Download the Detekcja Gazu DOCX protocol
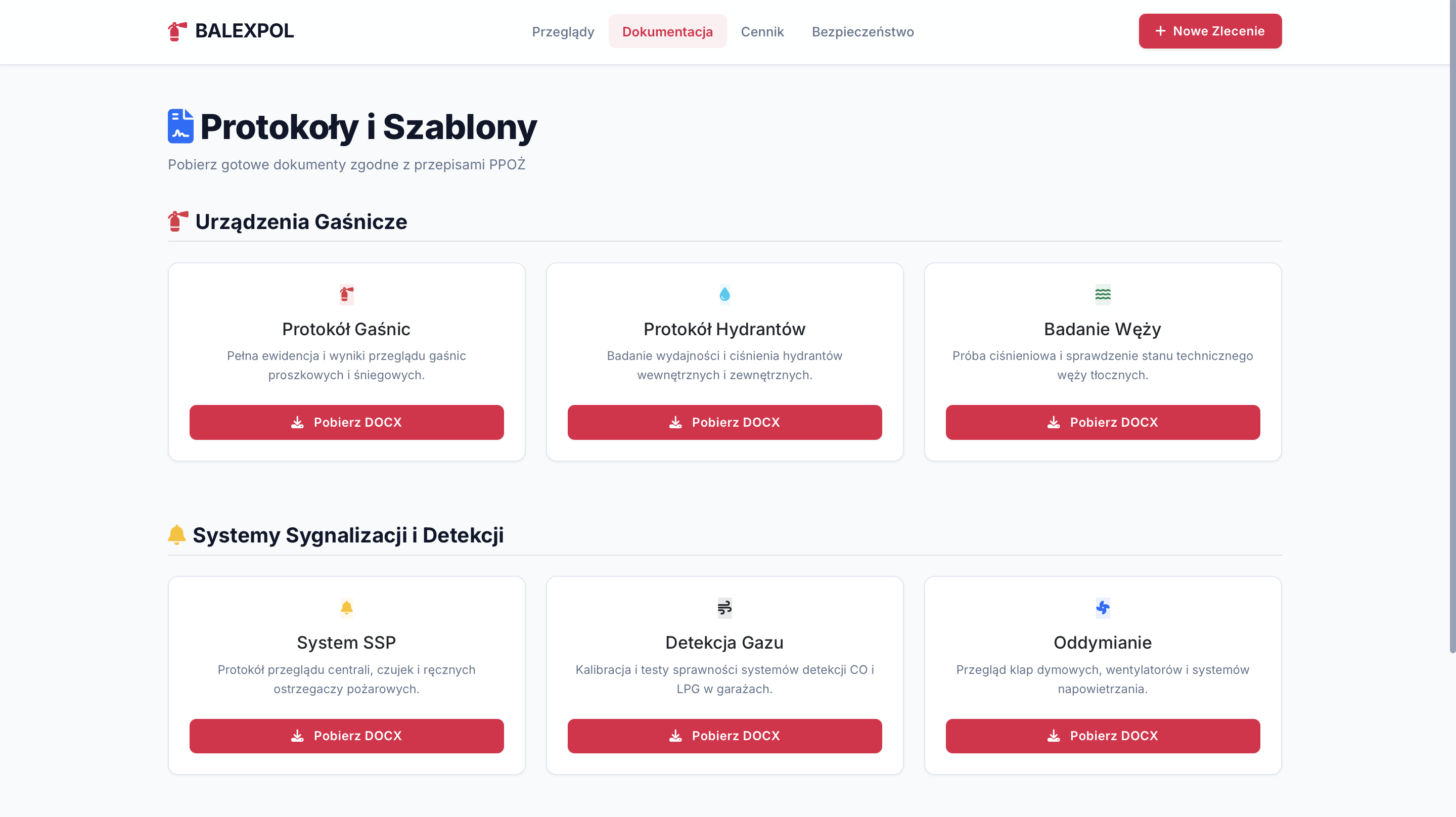This screenshot has height=817, width=1456. pos(724,736)
